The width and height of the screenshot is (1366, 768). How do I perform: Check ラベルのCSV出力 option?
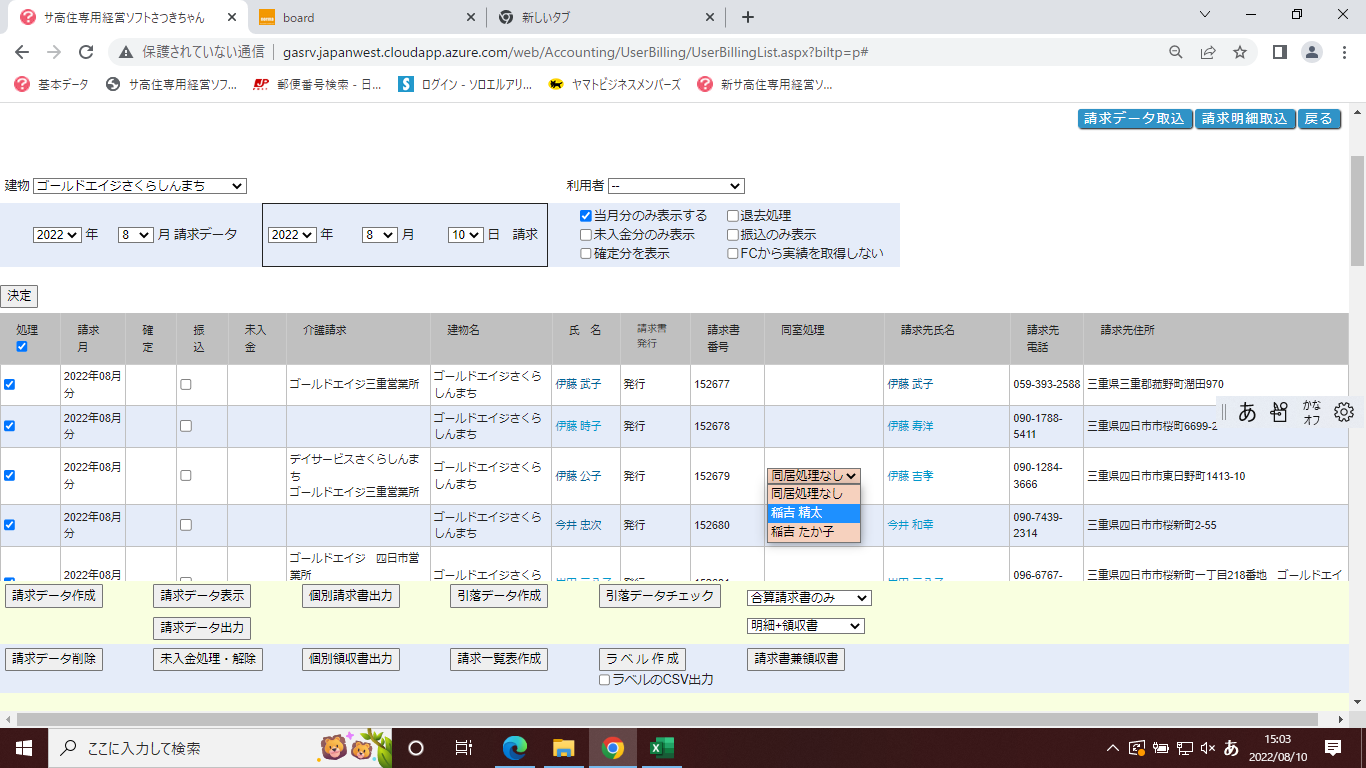[604, 680]
